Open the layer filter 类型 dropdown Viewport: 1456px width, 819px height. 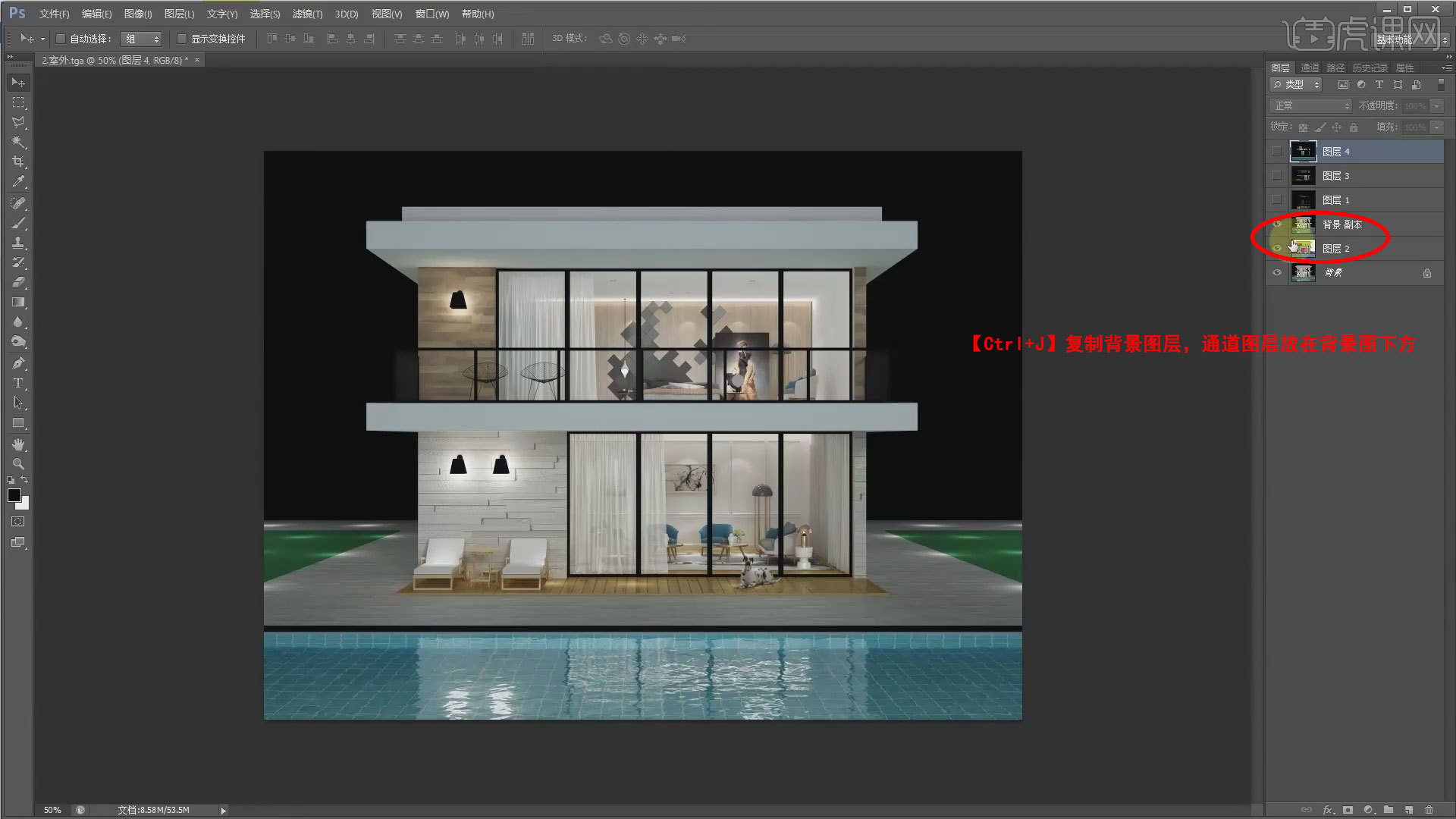[1296, 85]
